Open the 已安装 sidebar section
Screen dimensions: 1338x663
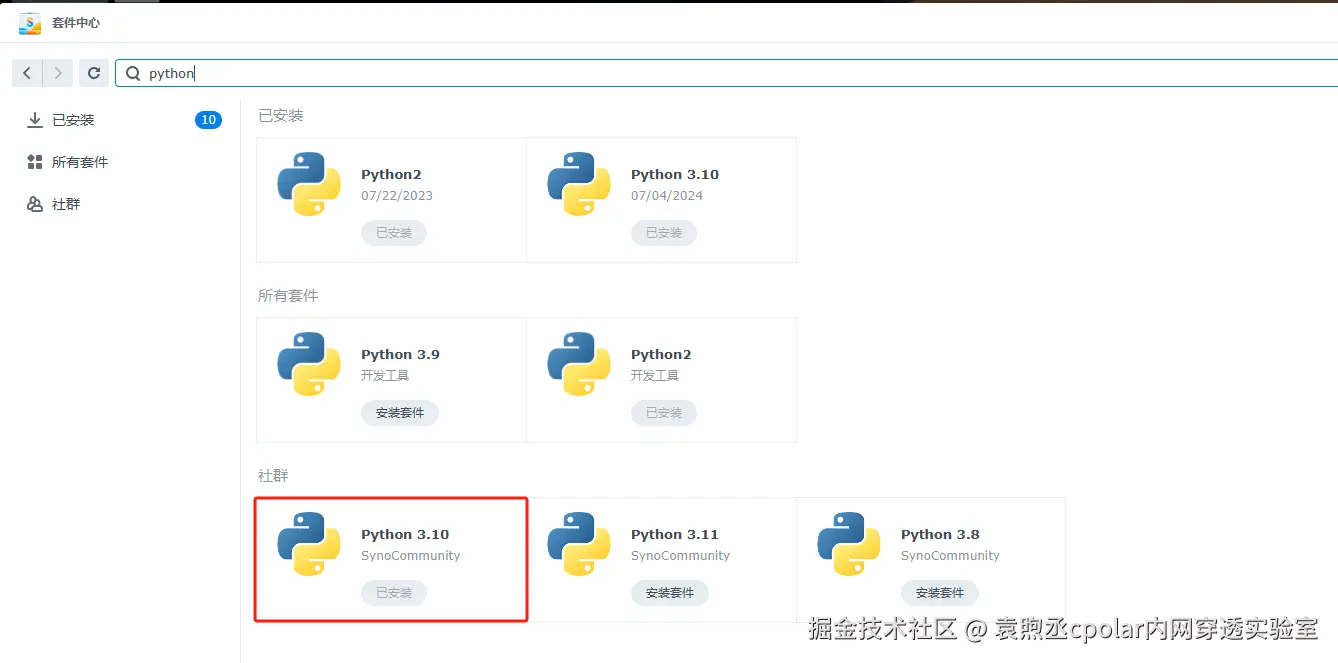[x=120, y=120]
